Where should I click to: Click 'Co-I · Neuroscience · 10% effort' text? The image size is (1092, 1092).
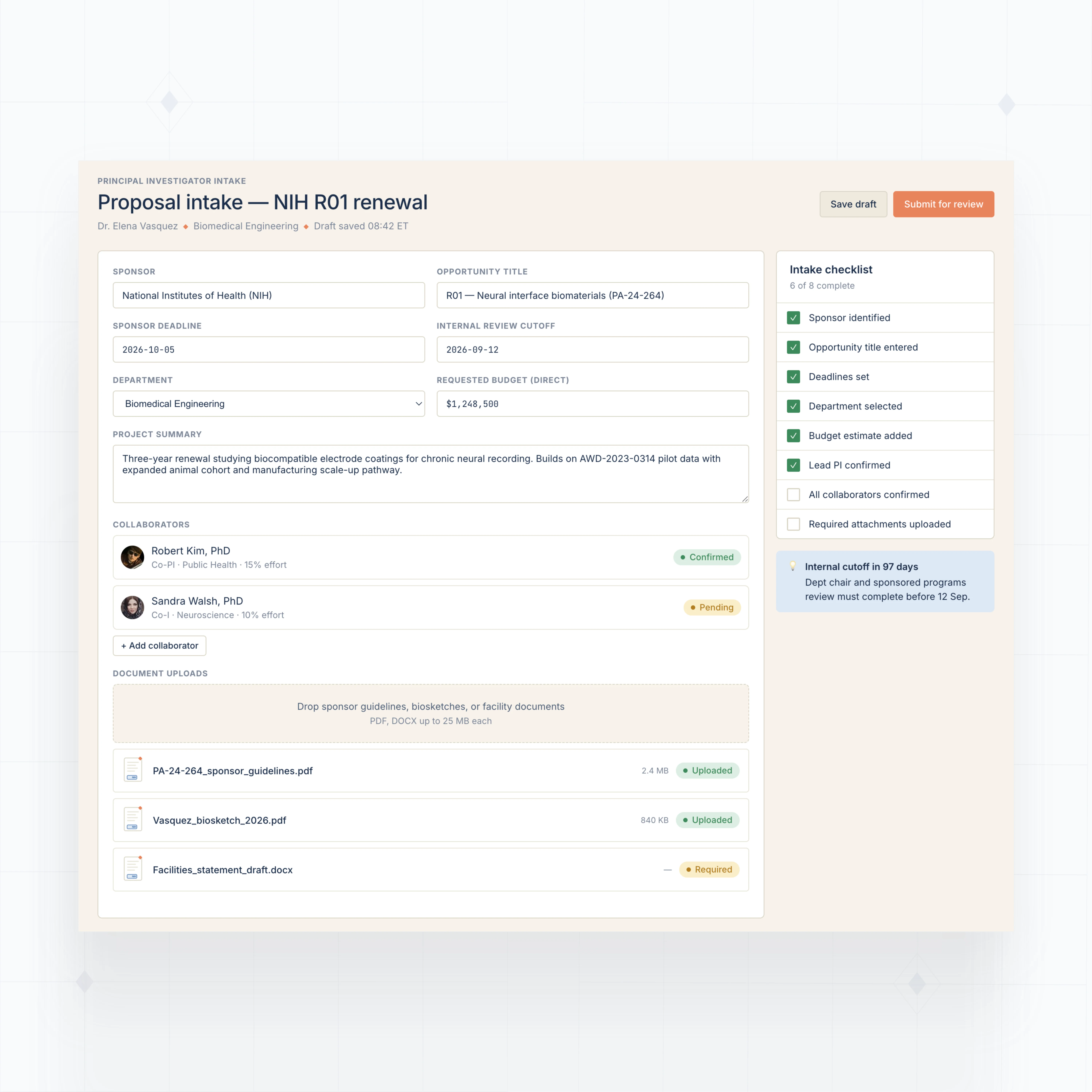pyautogui.click(x=218, y=615)
